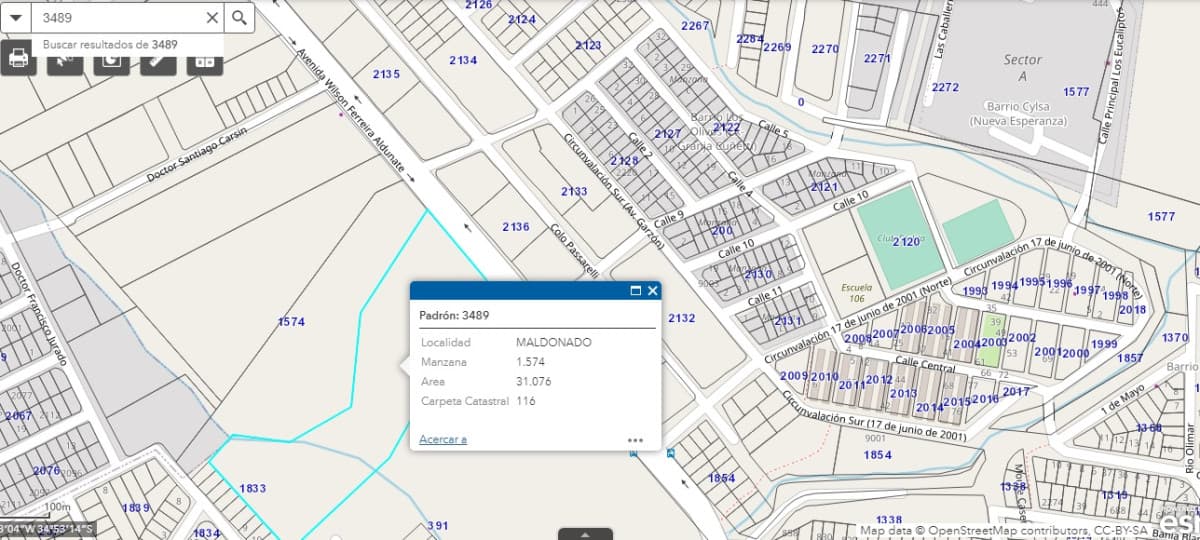
Task: Maximize the Padrón popup window
Action: (x=635, y=290)
